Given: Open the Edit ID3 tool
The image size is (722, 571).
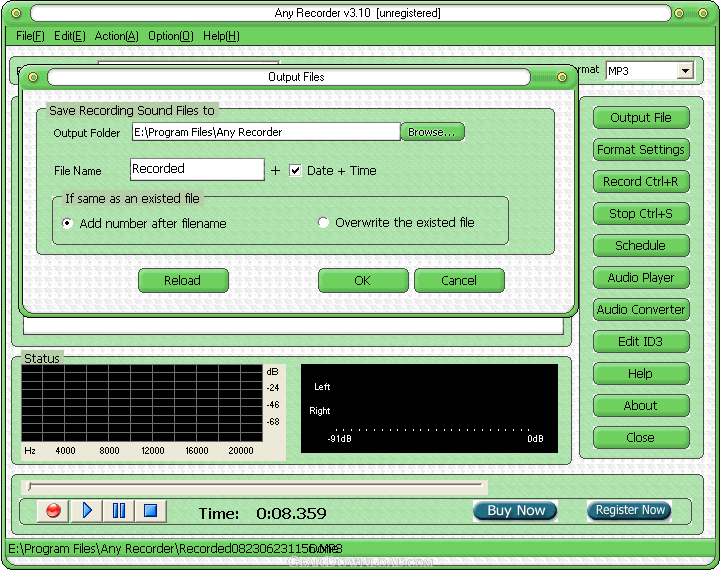Looking at the screenshot, I should [641, 342].
